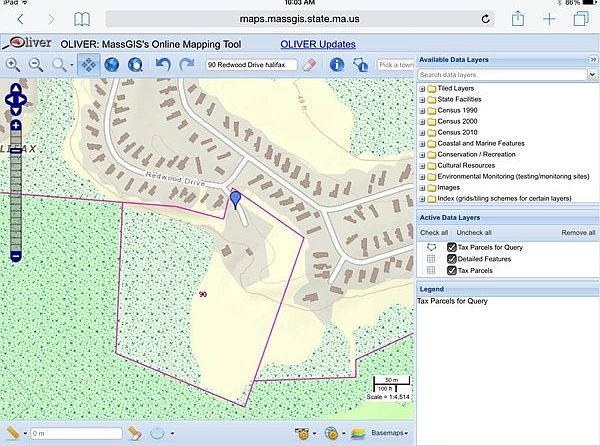Click the zoom out magnifier tool
Screen dimensions: 600x446
pyautogui.click(x=35, y=65)
